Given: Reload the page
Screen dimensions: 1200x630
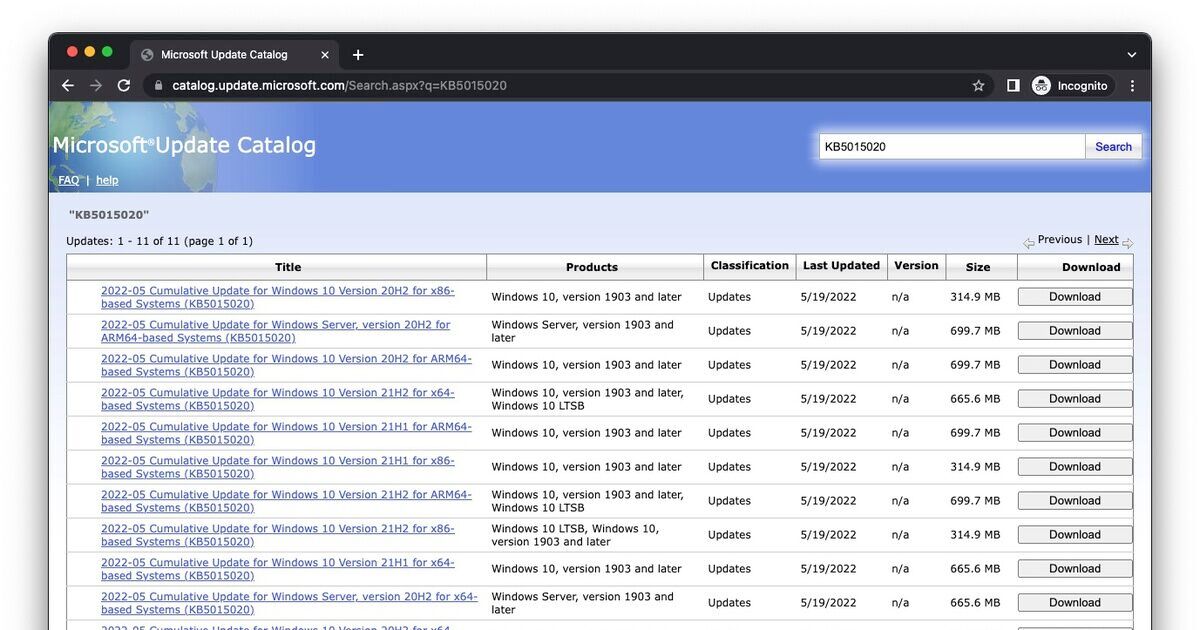Looking at the screenshot, I should [124, 86].
